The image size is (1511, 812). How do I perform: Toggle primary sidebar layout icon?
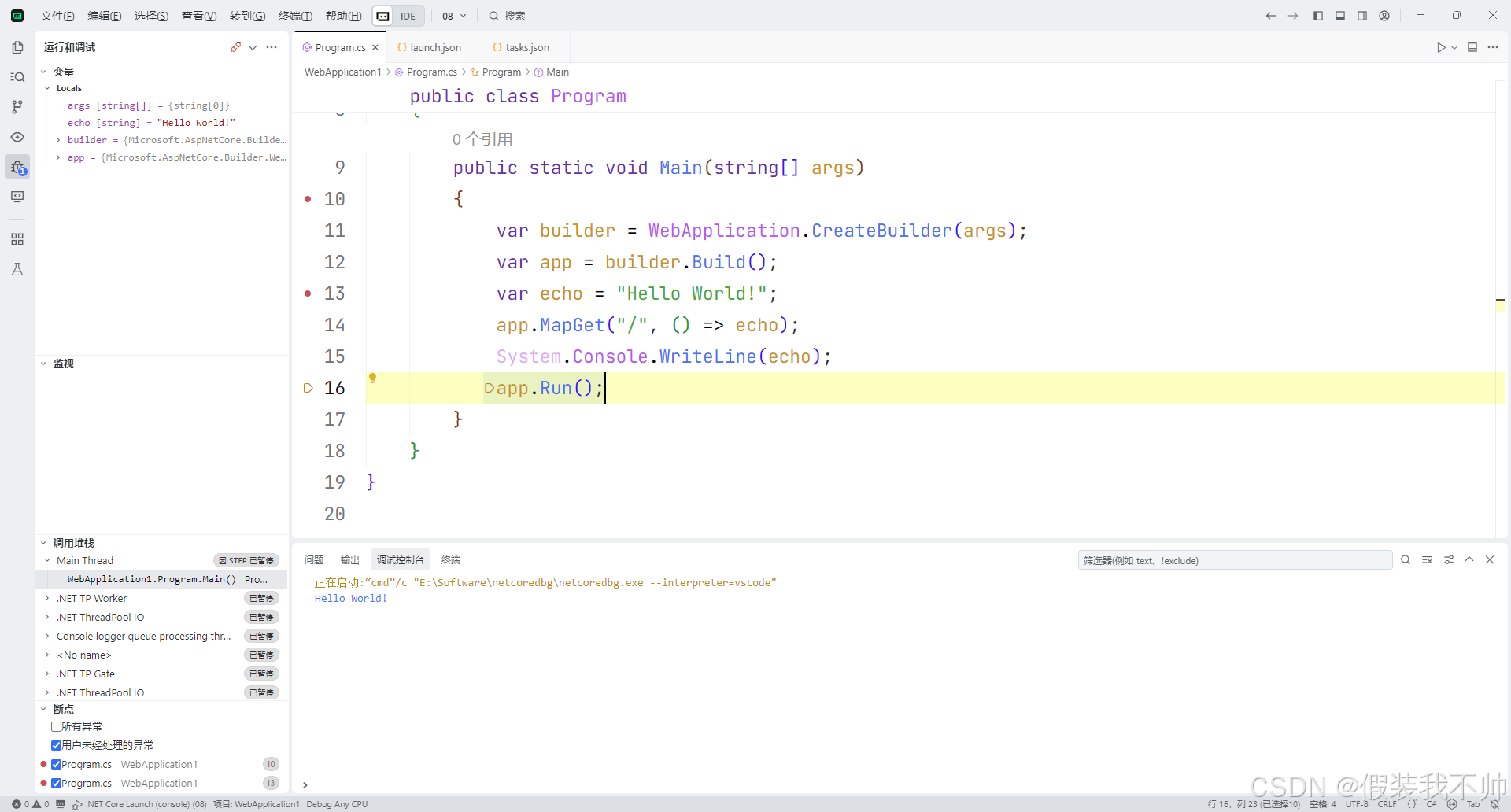[x=1318, y=16]
